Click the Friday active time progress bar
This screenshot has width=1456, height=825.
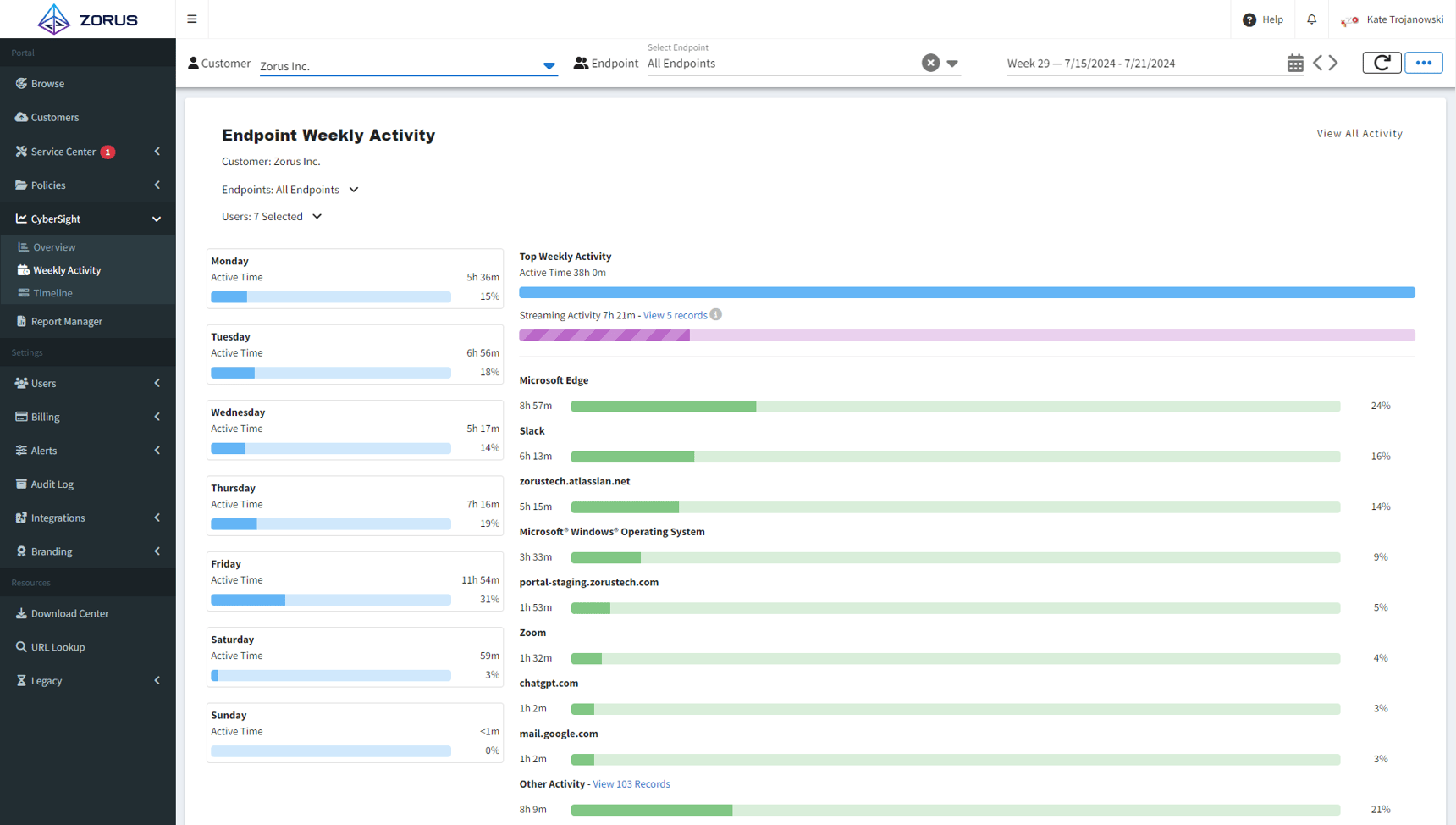pos(330,600)
